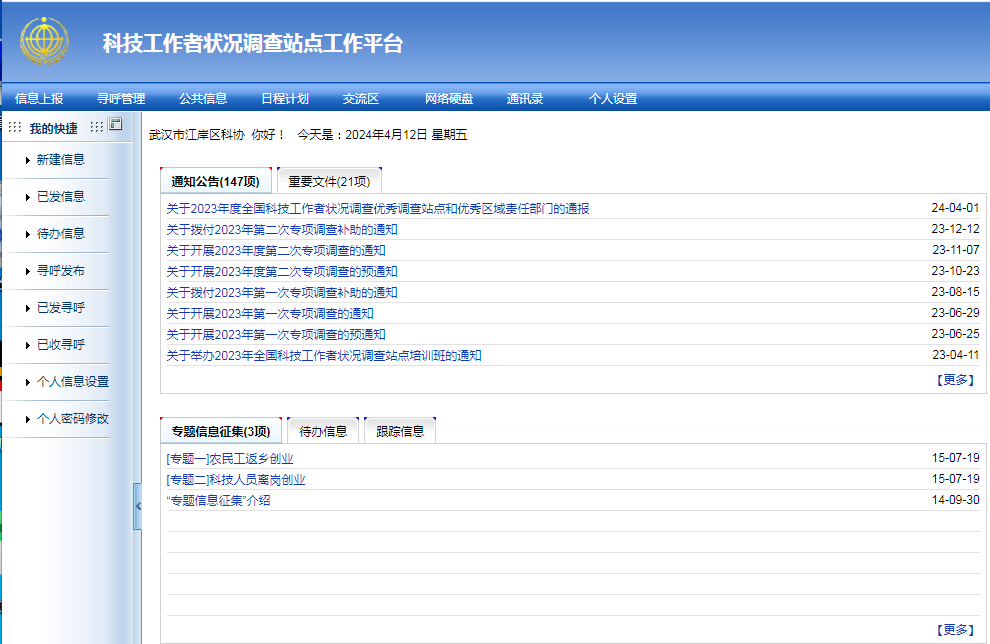Open the 个人设置 menu
Screen dimensions: 990x644
point(613,98)
